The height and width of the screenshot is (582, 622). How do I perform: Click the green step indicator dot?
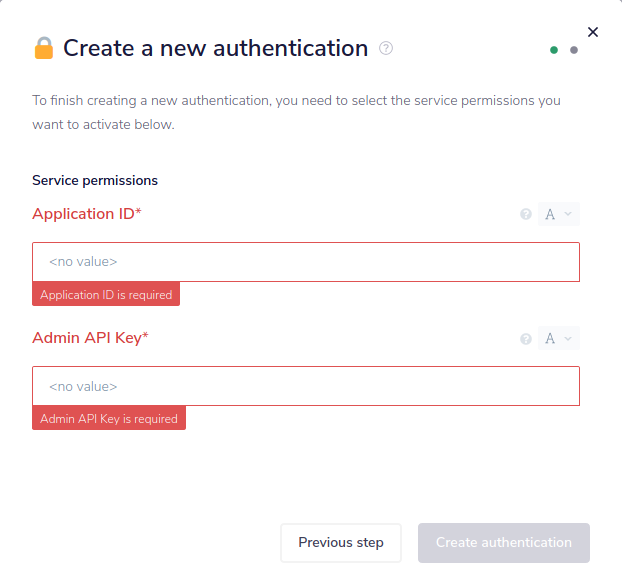pyautogui.click(x=554, y=50)
